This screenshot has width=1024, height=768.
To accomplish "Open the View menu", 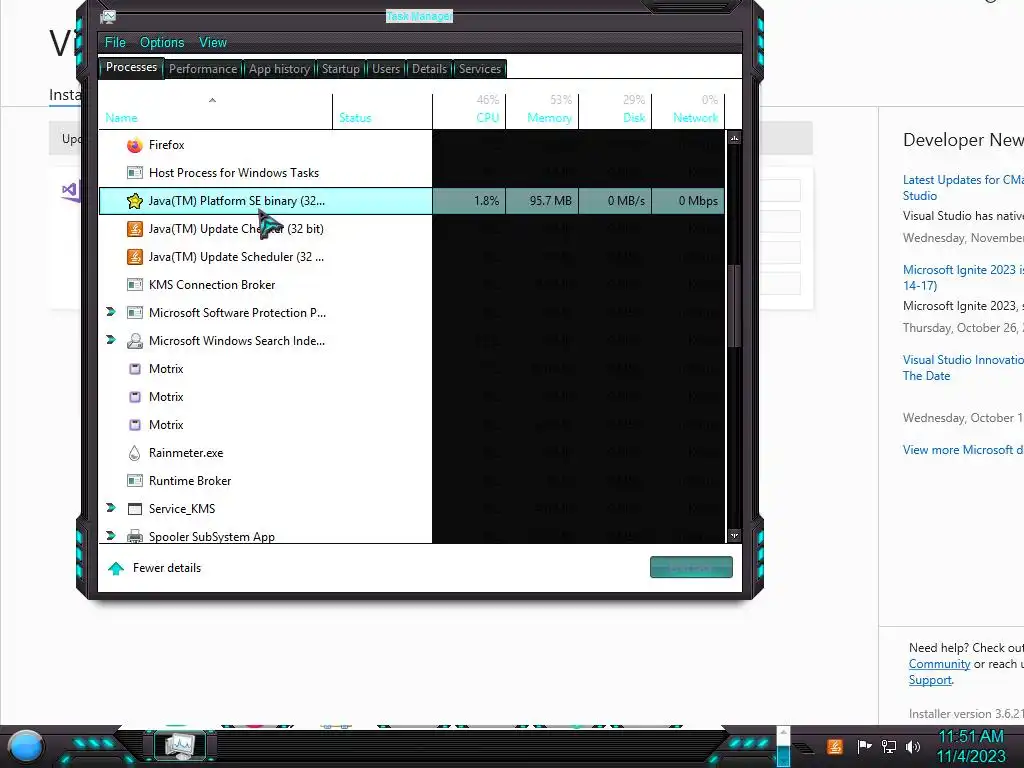I will click(213, 42).
